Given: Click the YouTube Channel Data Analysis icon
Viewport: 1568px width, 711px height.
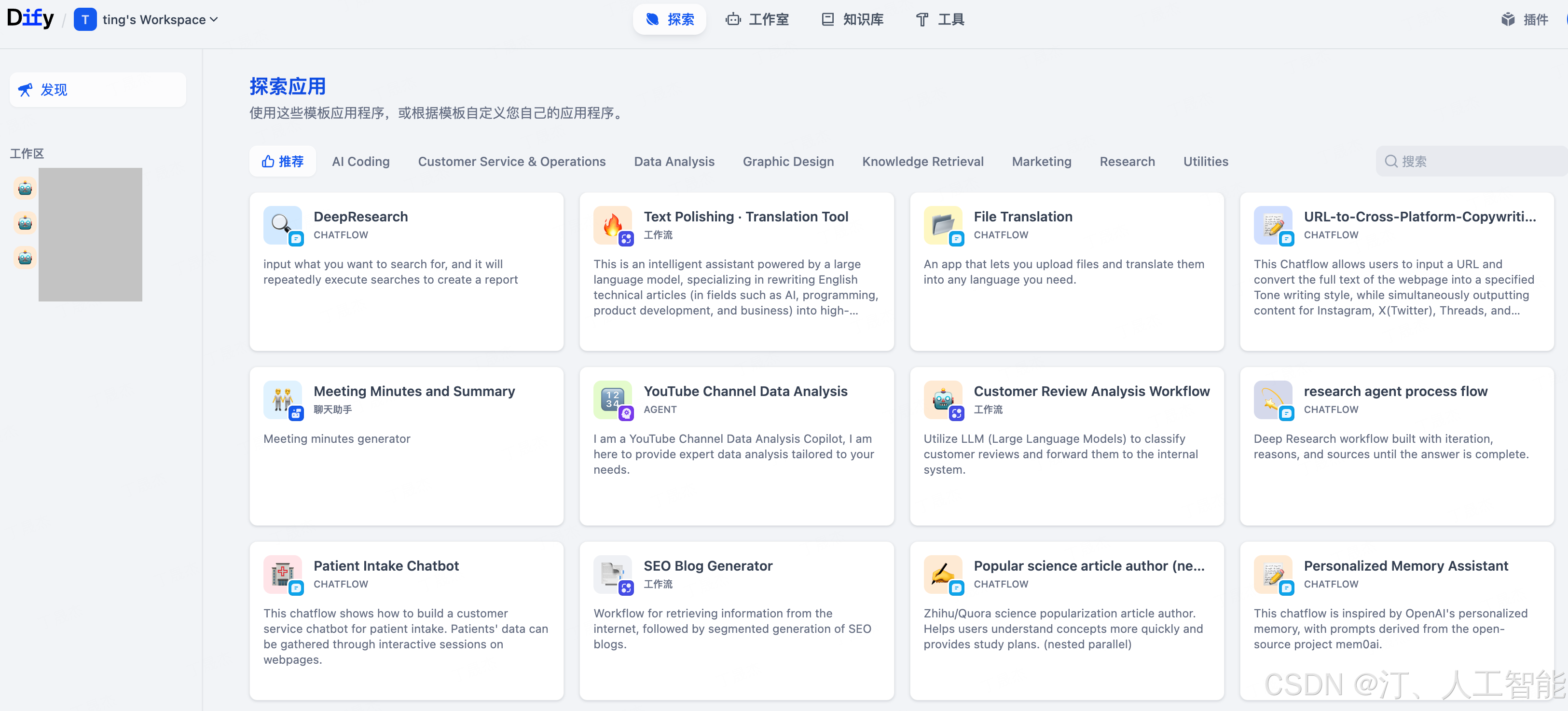Looking at the screenshot, I should 612,399.
